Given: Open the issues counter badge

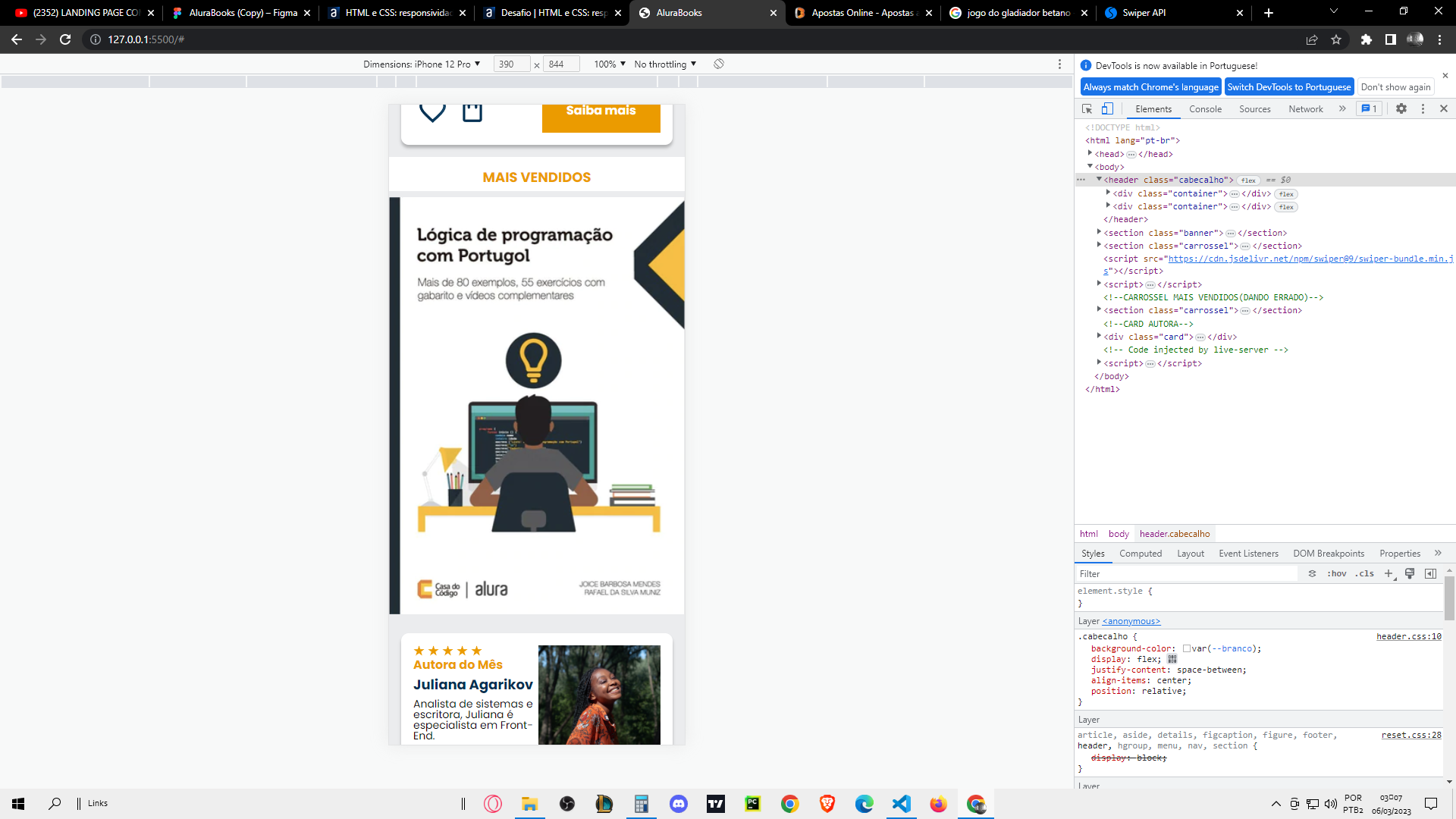Looking at the screenshot, I should [x=1369, y=108].
